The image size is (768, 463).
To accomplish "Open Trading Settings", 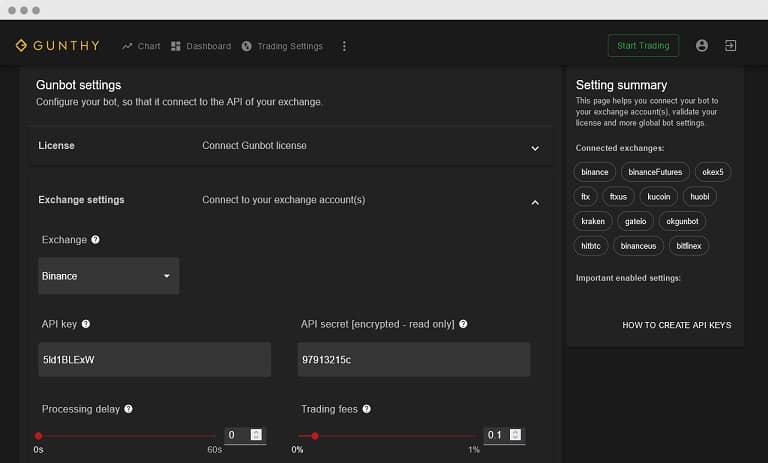I will point(282,46).
